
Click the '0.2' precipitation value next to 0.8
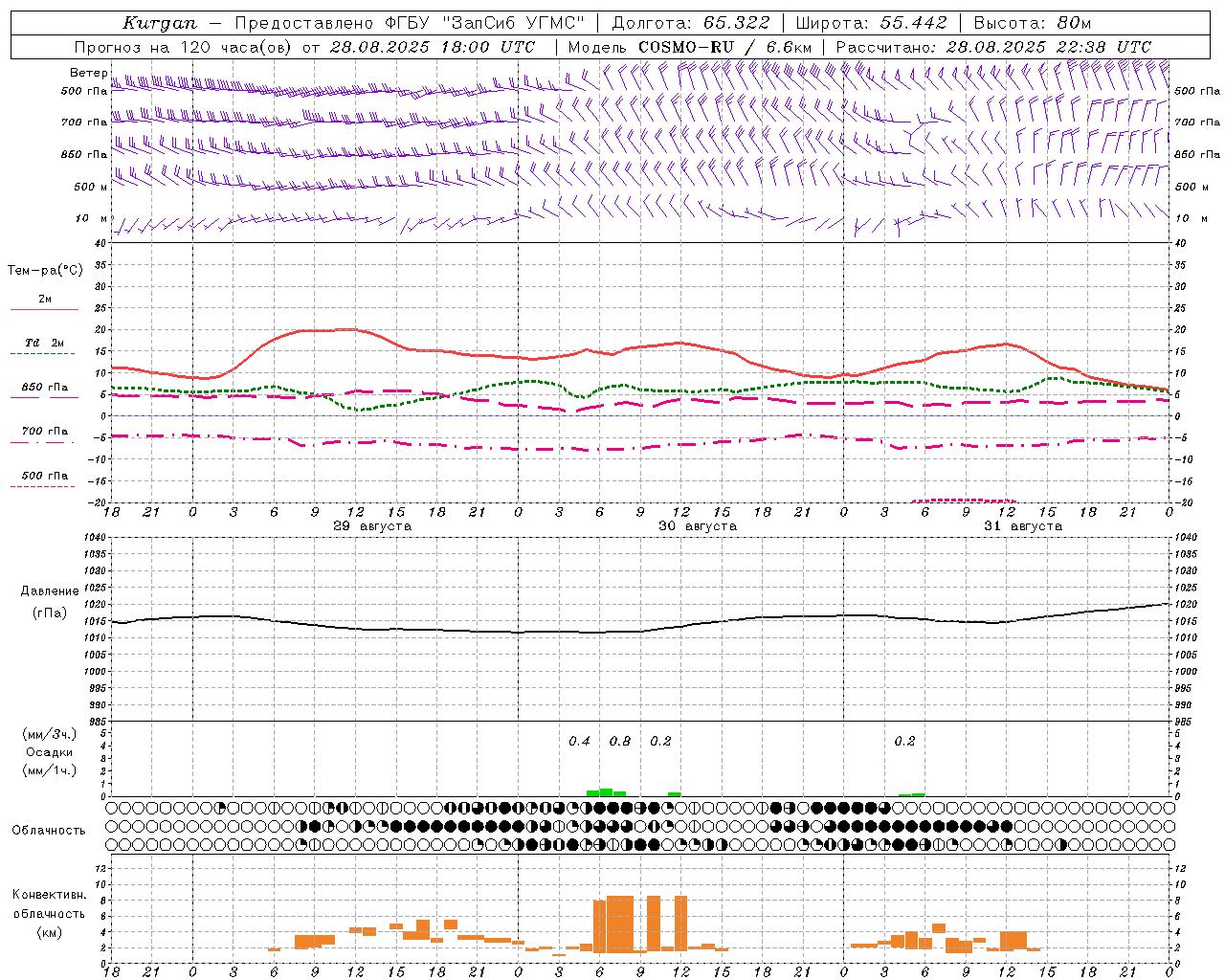[x=660, y=741]
